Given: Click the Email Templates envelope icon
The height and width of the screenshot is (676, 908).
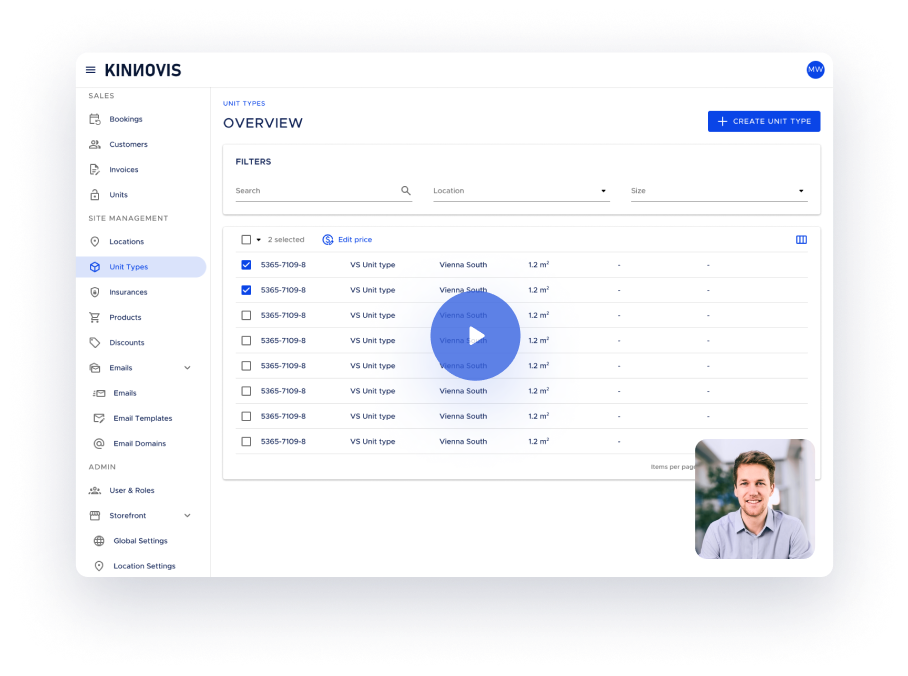Looking at the screenshot, I should point(99,418).
